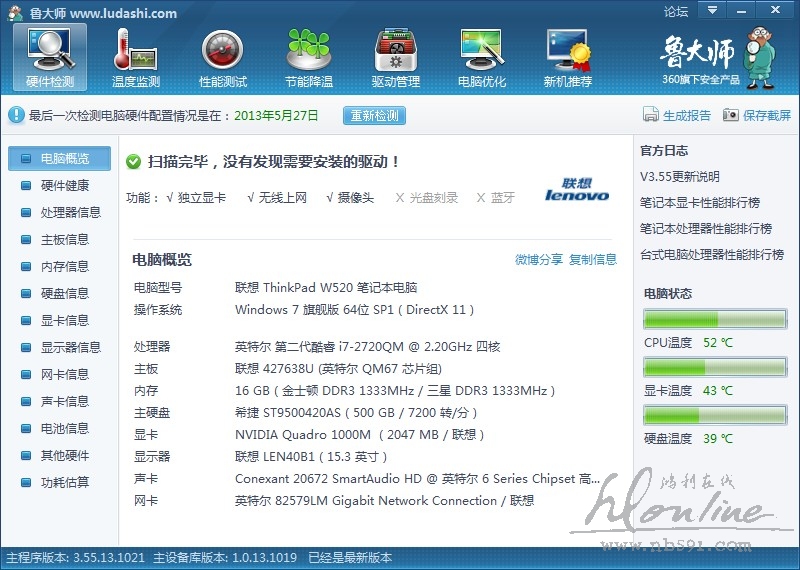
Task: Click the 重新检测 re-detect button
Action: [374, 116]
